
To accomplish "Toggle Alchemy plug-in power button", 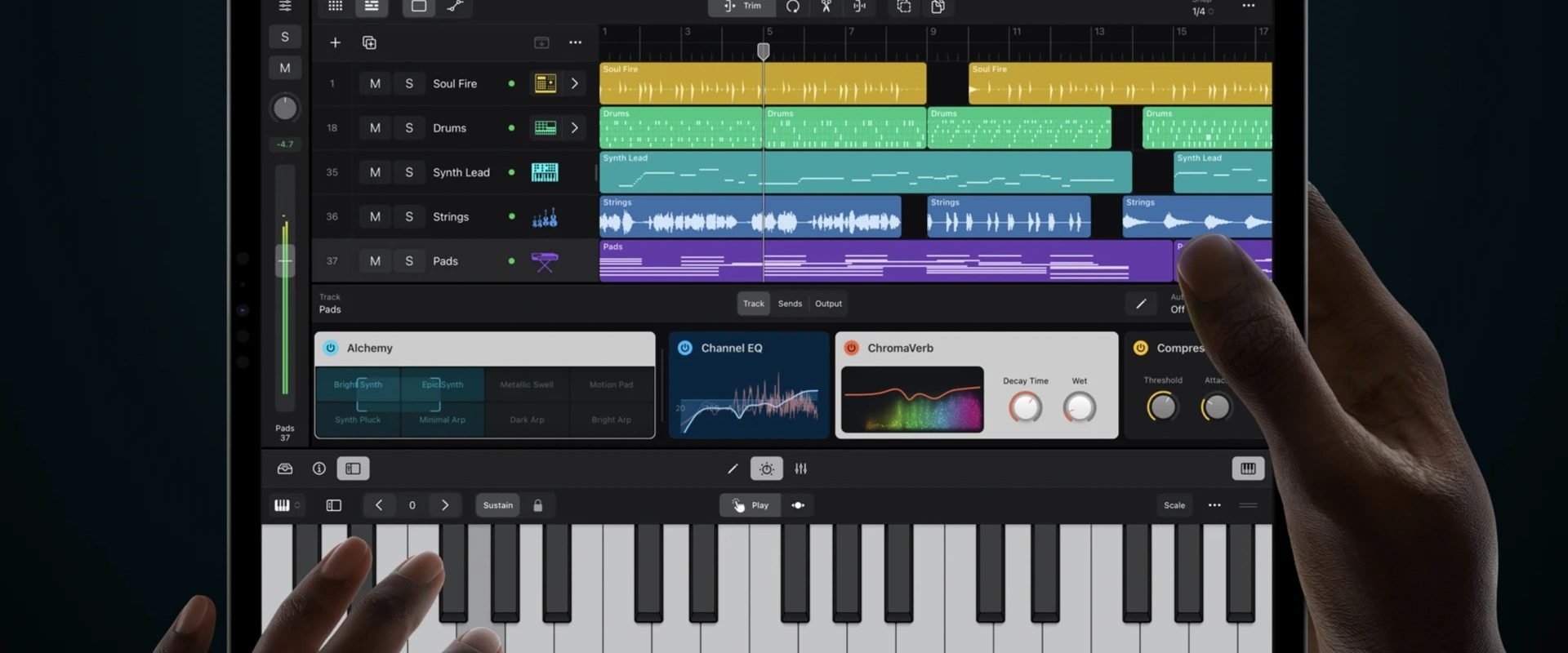I will pyautogui.click(x=331, y=348).
